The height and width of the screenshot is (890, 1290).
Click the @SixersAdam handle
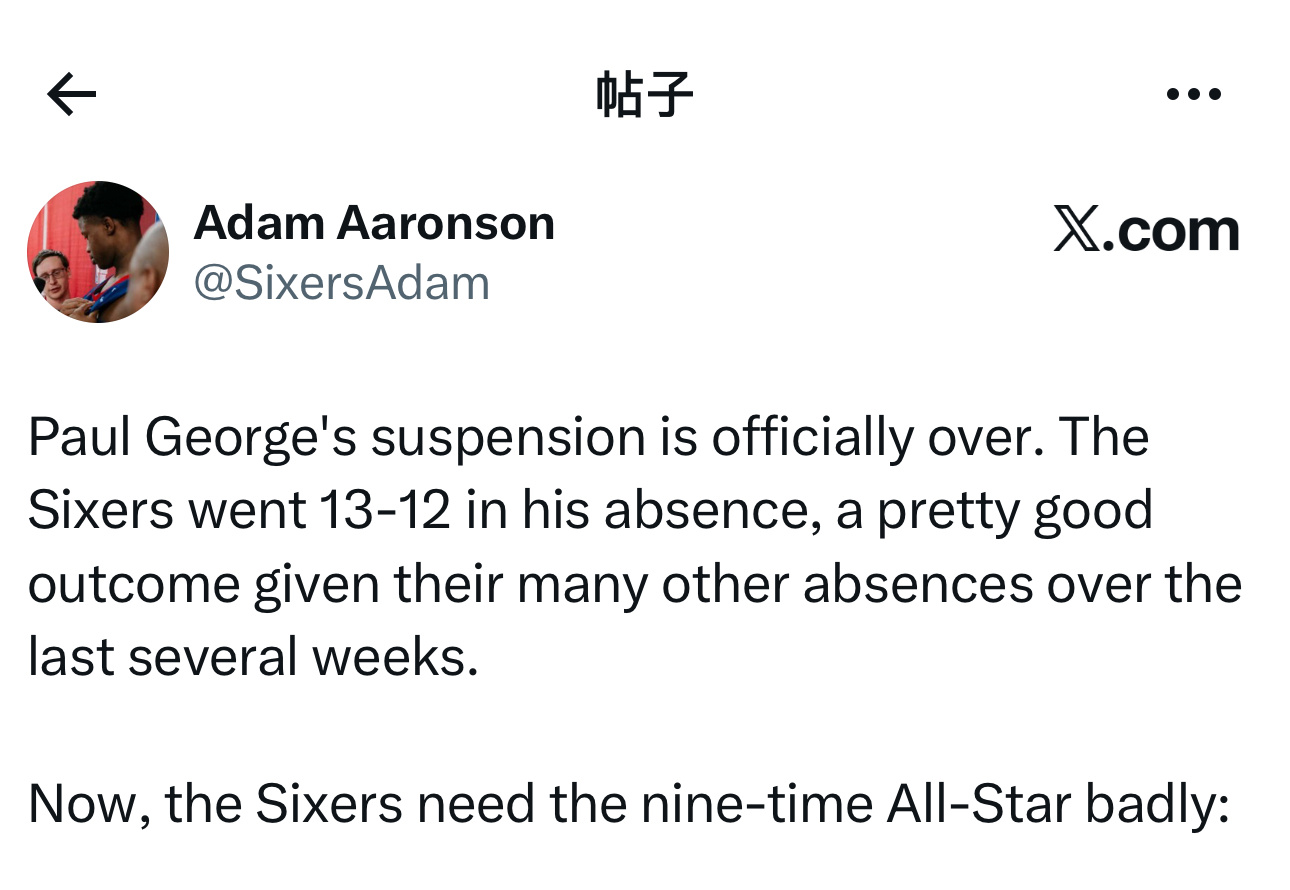(x=340, y=283)
